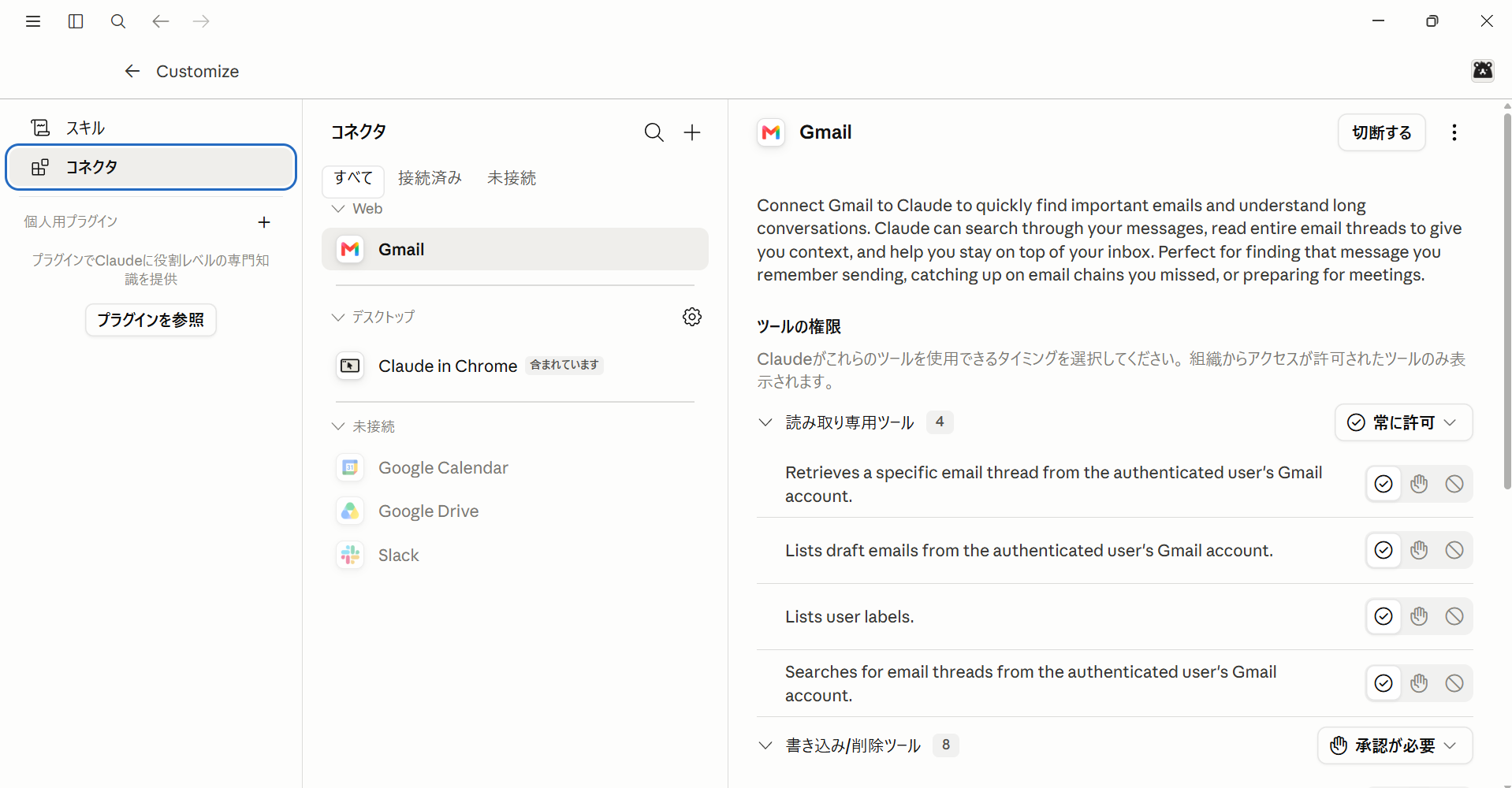
Task: Select Google Calendar connector
Action: click(515, 468)
